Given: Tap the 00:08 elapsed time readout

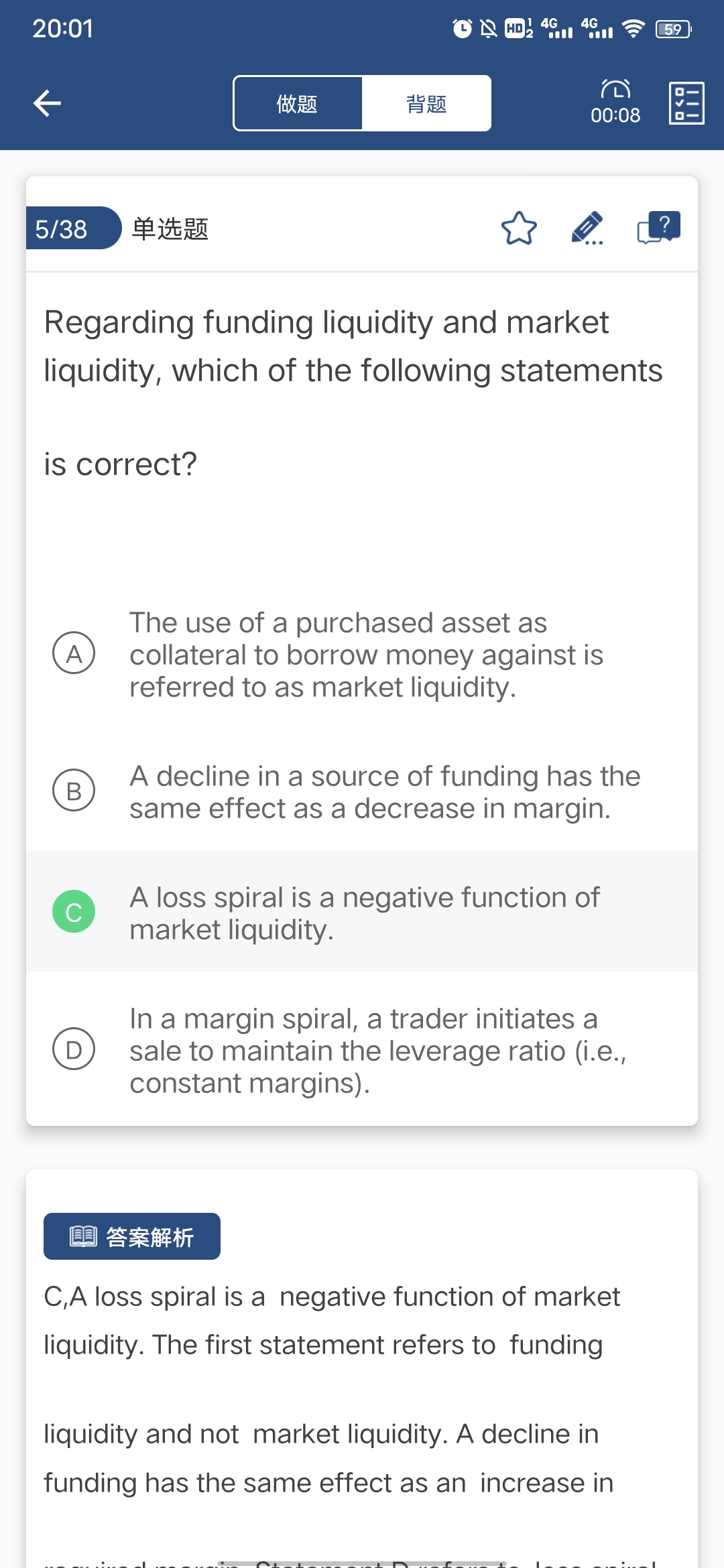Looking at the screenshot, I should tap(615, 116).
